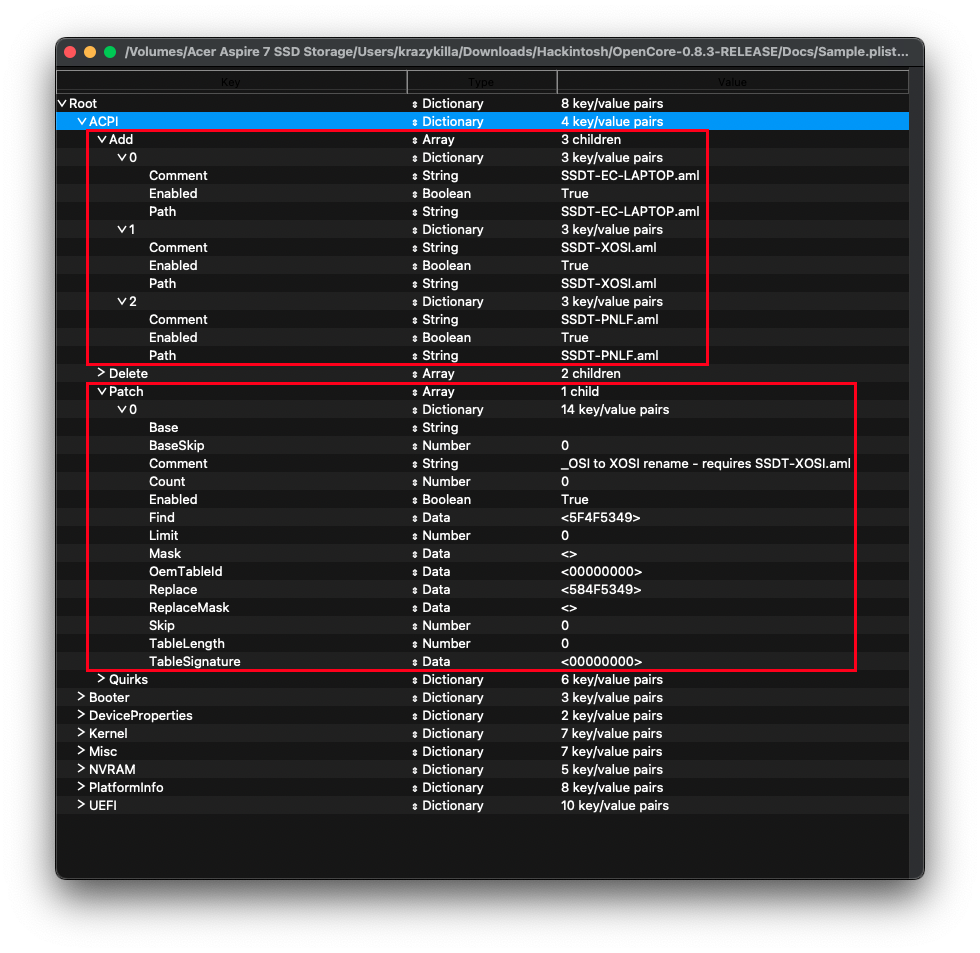Select the Find value <5F4F5349>

(x=600, y=518)
